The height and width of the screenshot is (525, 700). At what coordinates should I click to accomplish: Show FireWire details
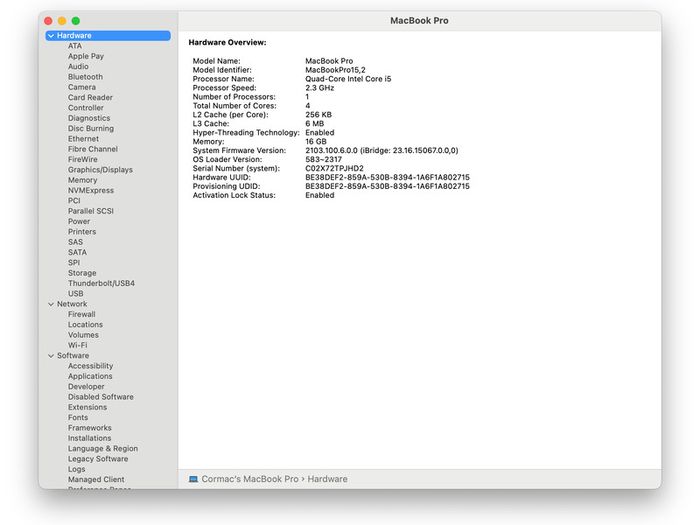pos(83,159)
